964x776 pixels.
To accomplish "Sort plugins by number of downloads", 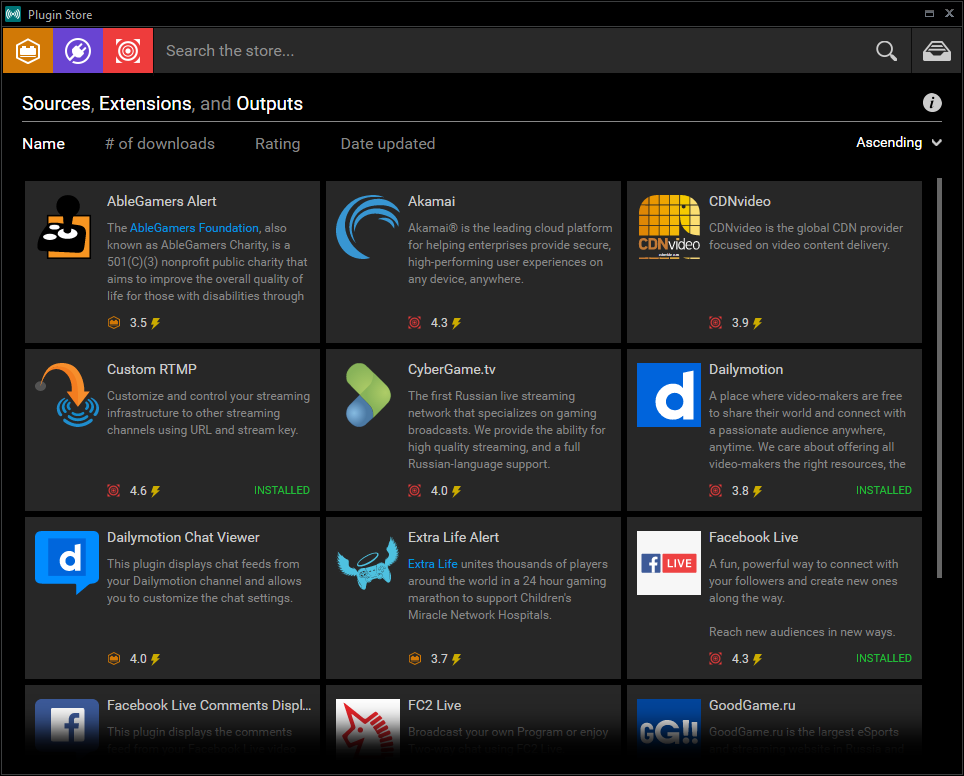I will click(x=160, y=144).
